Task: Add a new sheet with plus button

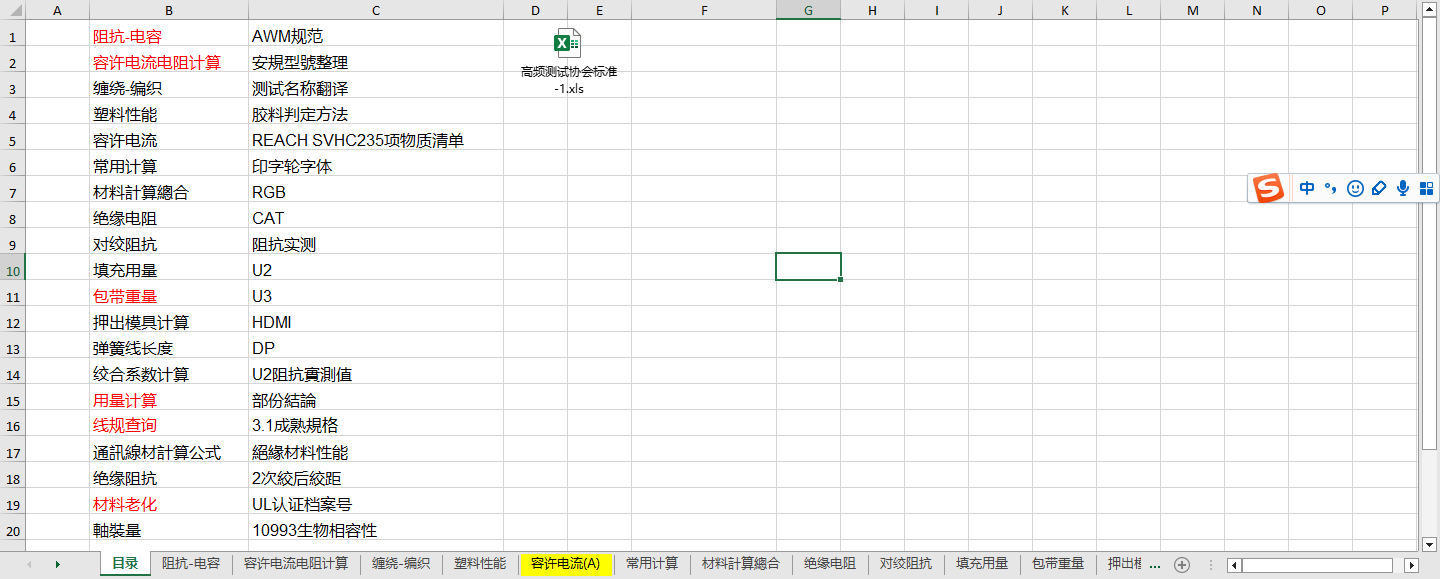Action: [1181, 565]
